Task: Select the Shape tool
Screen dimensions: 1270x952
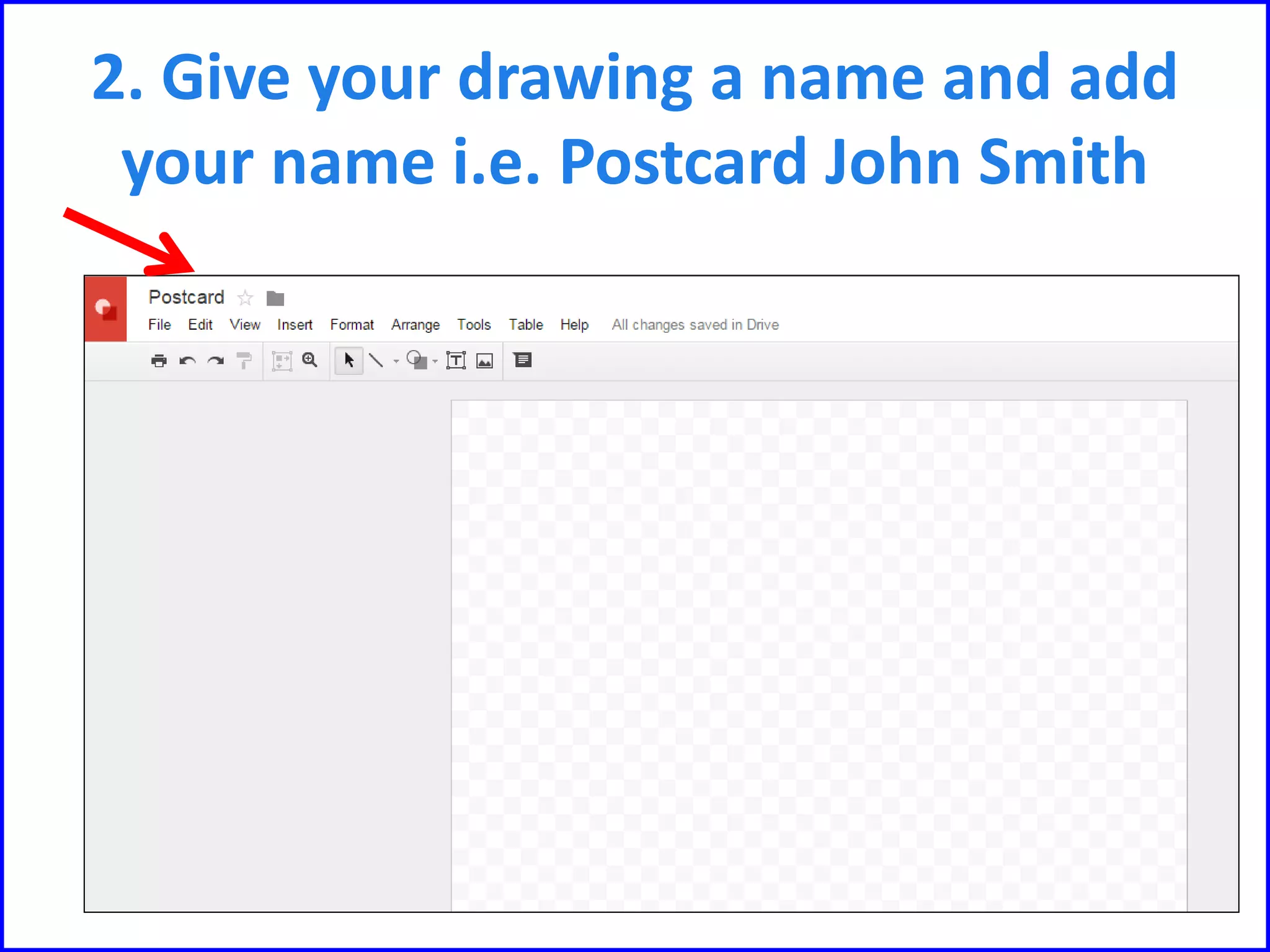Action: [417, 360]
